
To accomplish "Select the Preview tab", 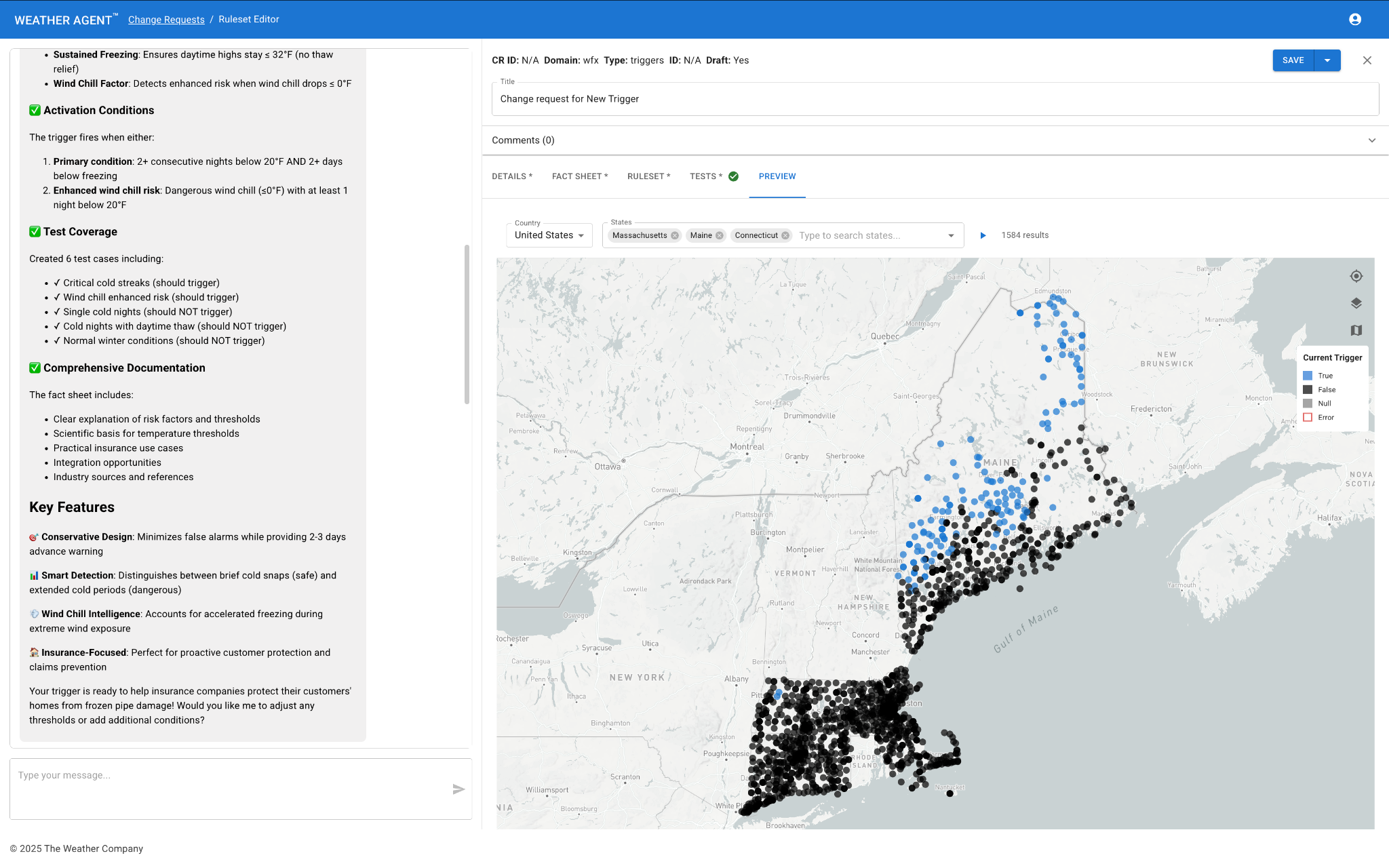I will point(777,176).
